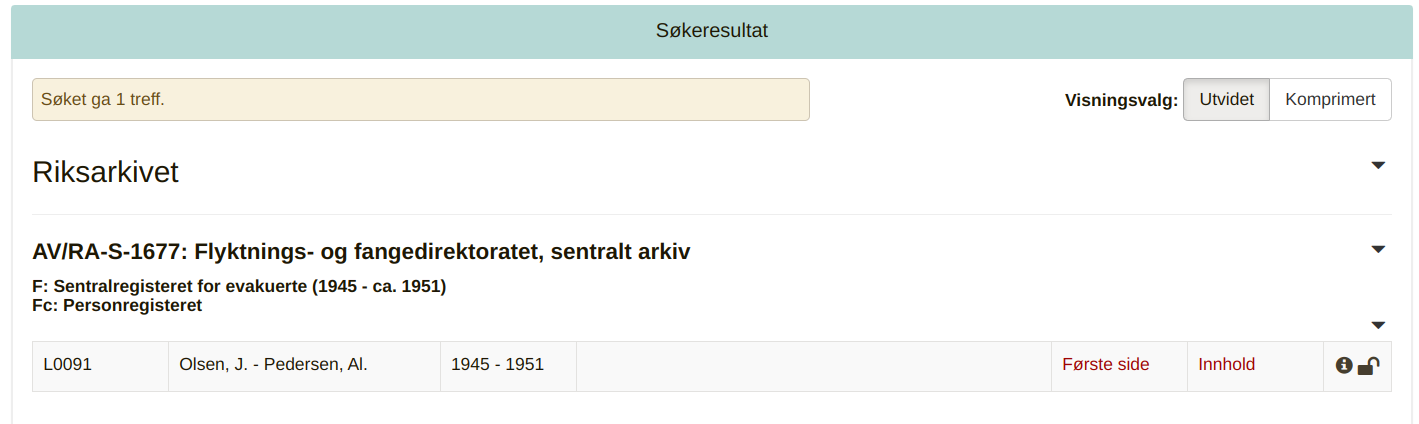Select the L0091 reference cell
This screenshot has width=1419, height=424.
[x=68, y=365]
